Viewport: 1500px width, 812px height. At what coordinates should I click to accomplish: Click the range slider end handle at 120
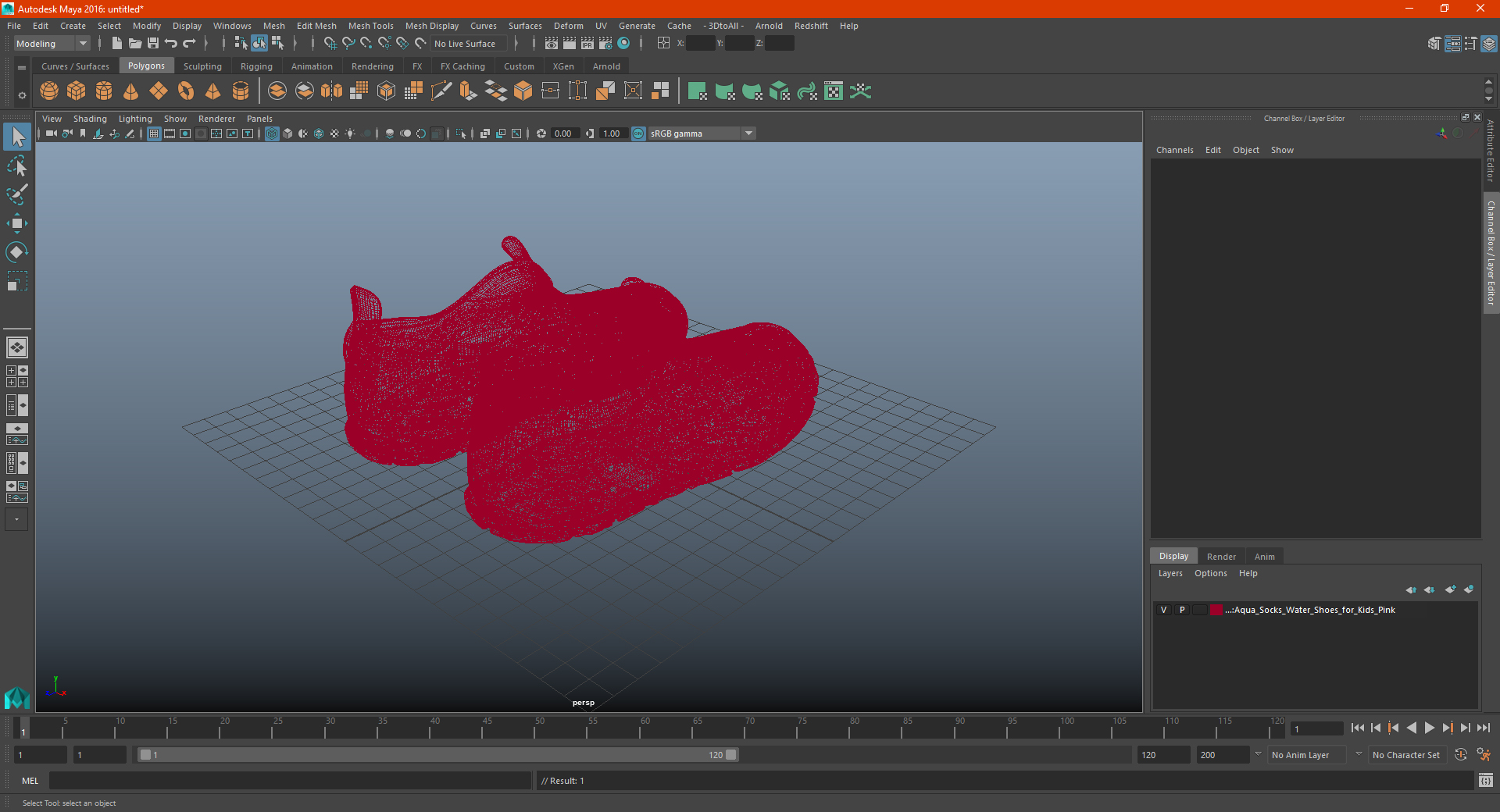pos(730,755)
